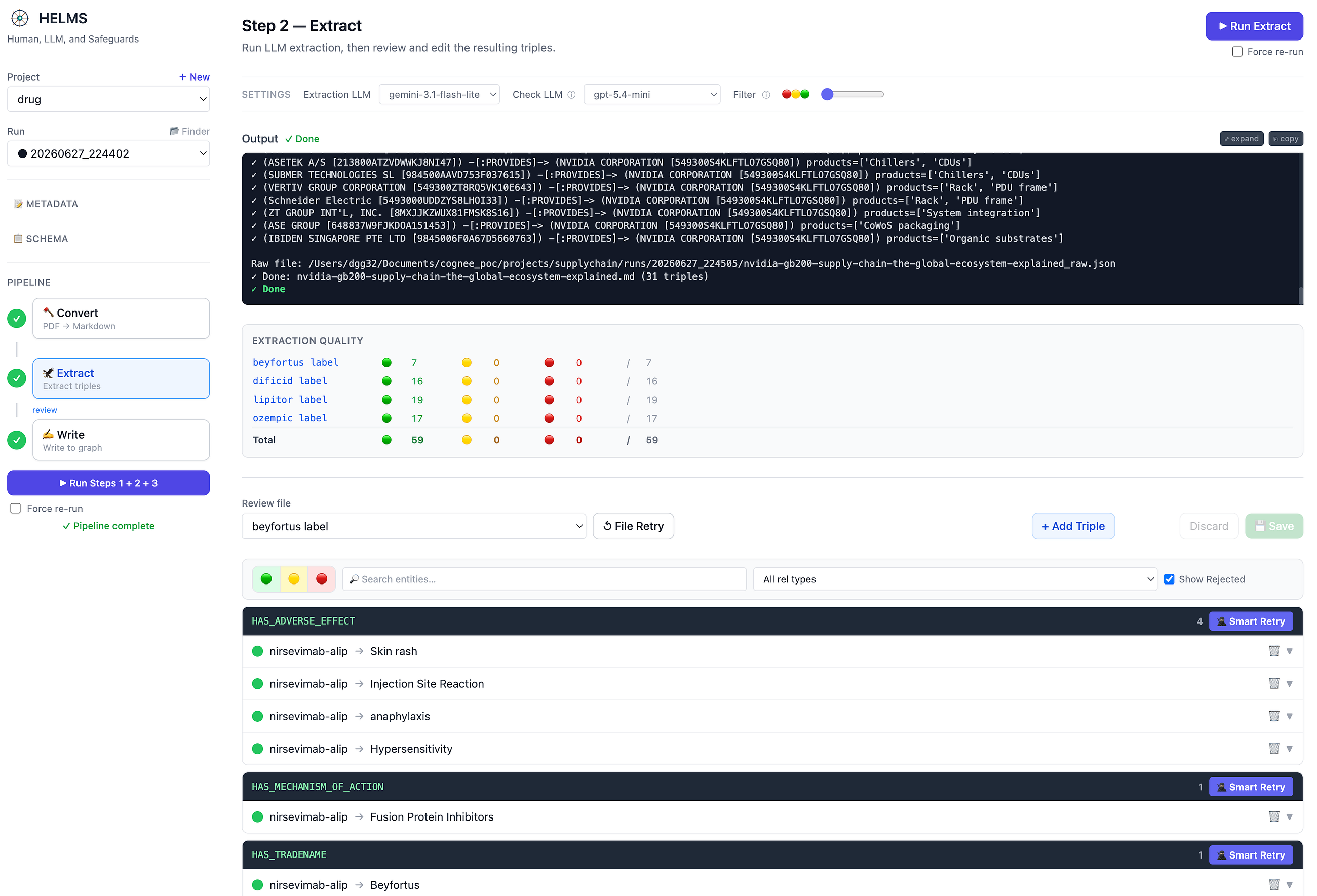
Task: Click the filter traffic-light dots icon
Action: pyautogui.click(x=796, y=94)
